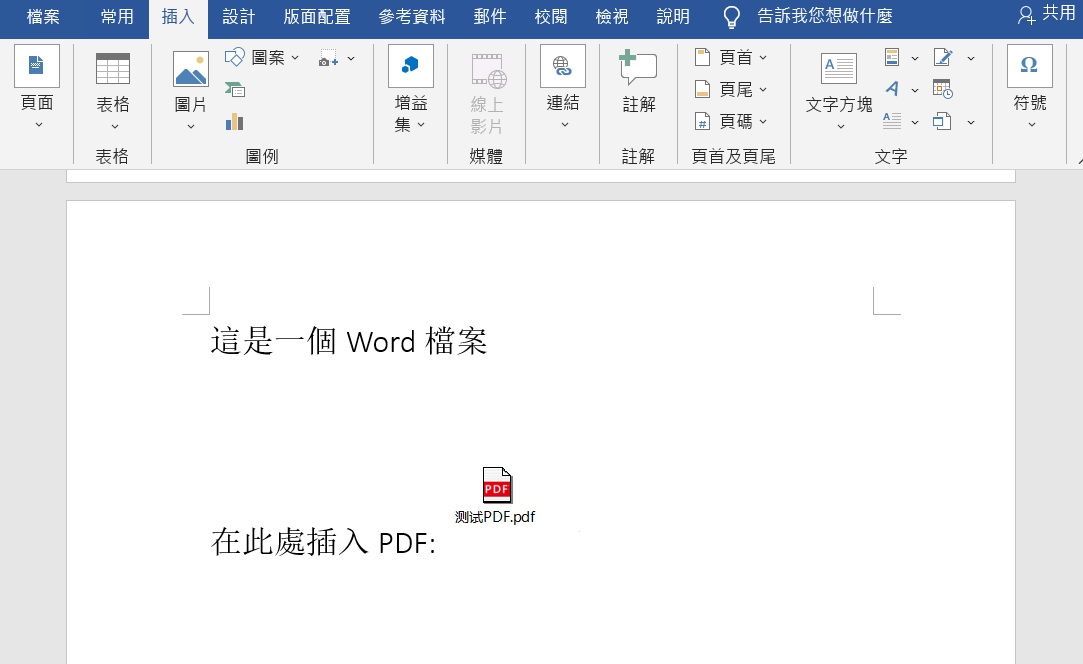The width and height of the screenshot is (1083, 664).
Task: Click the Drop Cap icon
Action: point(892,122)
